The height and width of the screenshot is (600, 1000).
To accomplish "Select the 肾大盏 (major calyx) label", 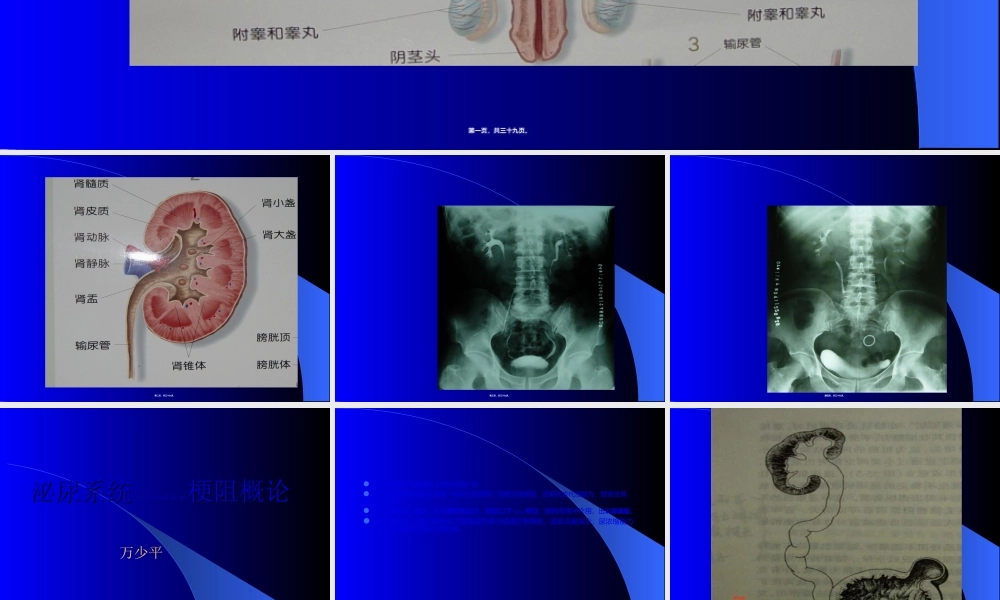I will click(x=279, y=235).
